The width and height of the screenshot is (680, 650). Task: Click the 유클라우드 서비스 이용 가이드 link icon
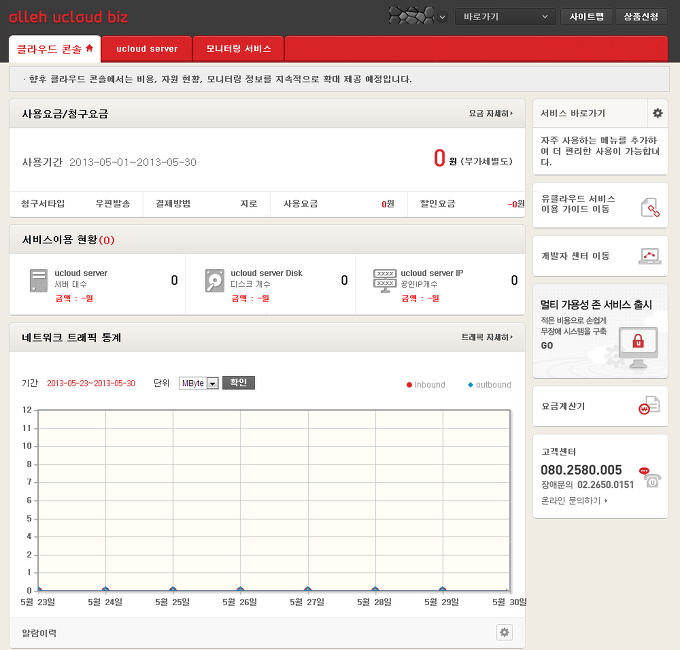[650, 207]
